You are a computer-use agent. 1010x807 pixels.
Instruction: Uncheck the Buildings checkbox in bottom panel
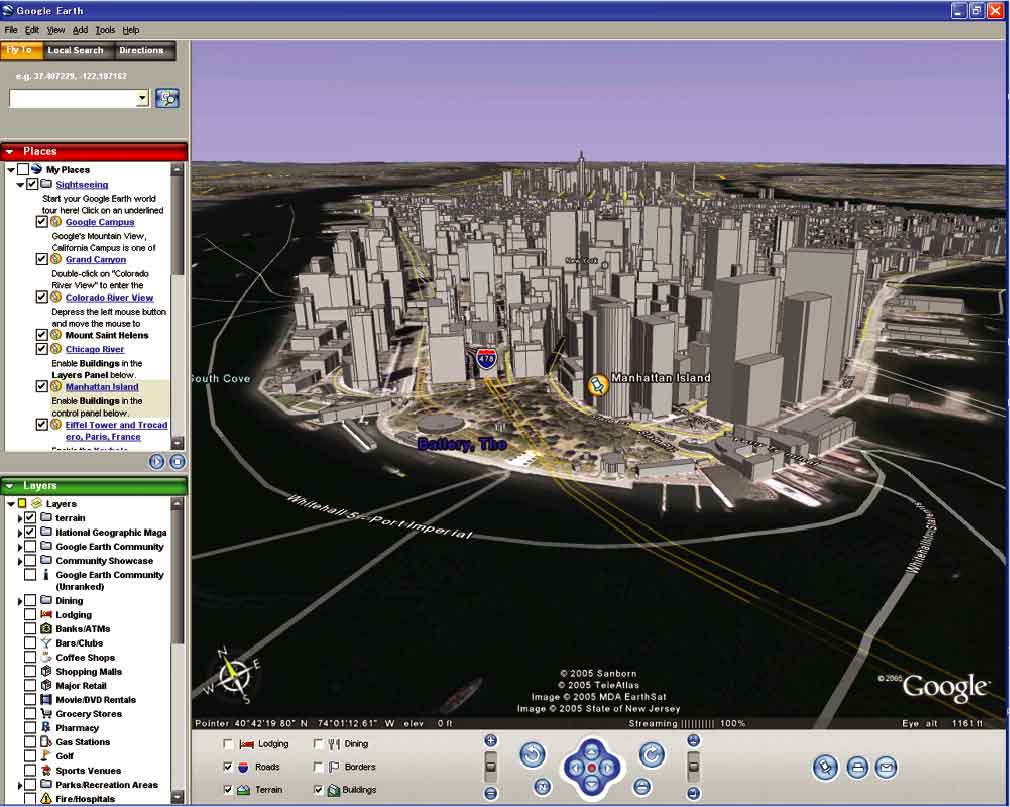[x=318, y=790]
